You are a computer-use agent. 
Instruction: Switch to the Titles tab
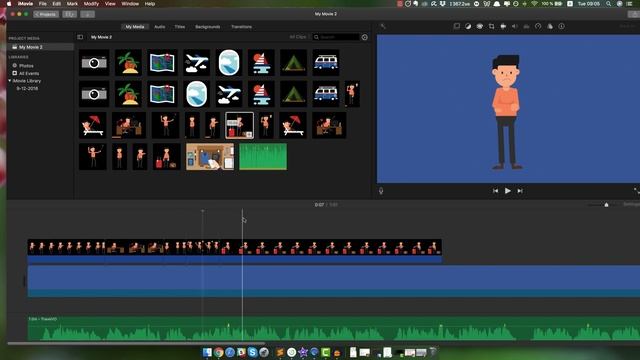point(180,27)
